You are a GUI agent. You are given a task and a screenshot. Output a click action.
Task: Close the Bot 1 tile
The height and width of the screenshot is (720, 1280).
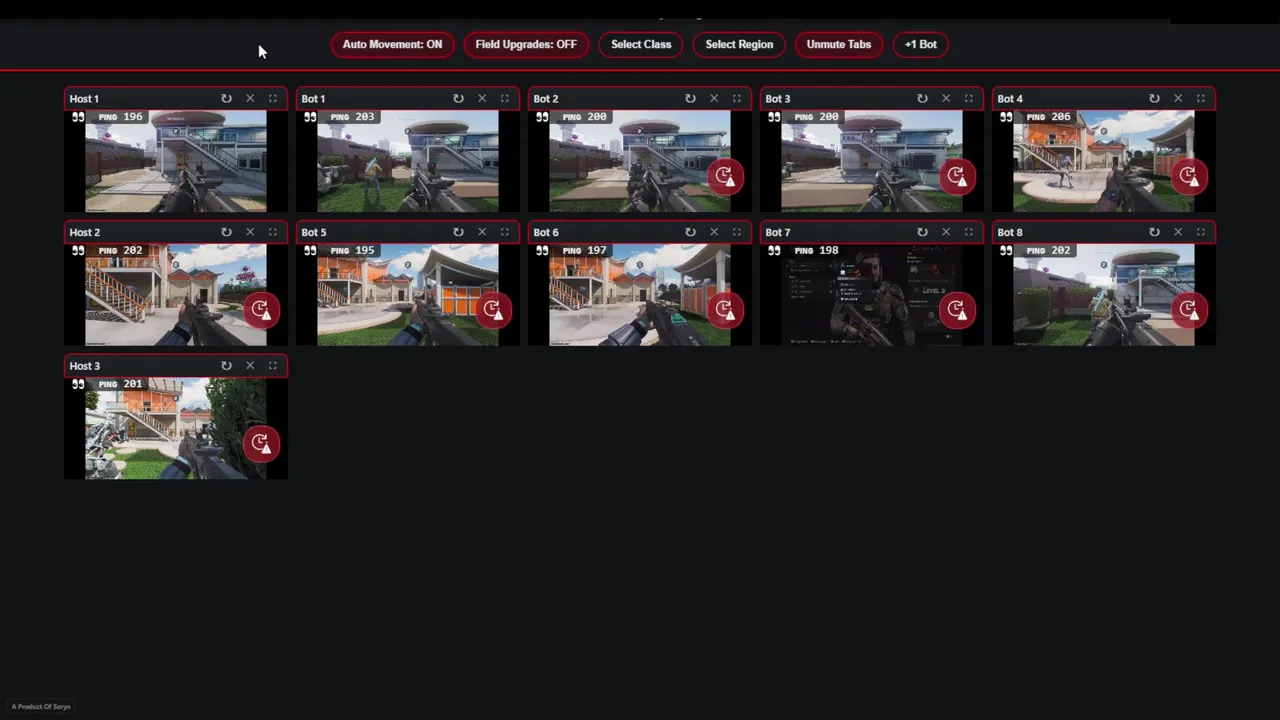(x=482, y=98)
